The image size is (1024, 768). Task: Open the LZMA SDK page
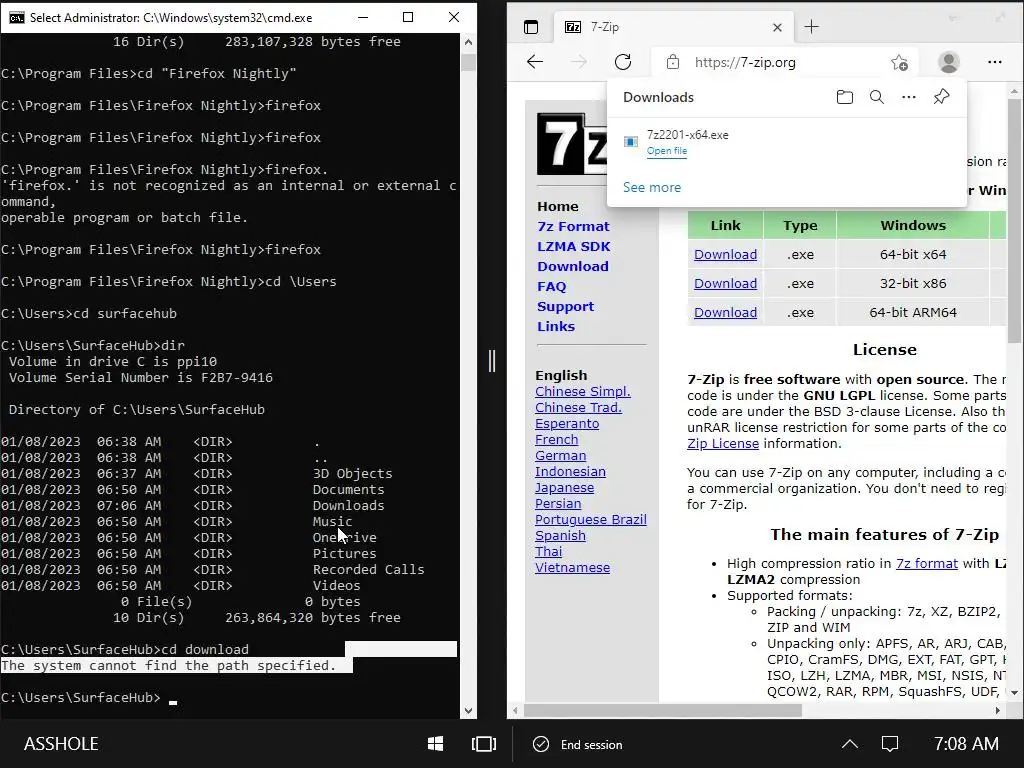pos(573,246)
